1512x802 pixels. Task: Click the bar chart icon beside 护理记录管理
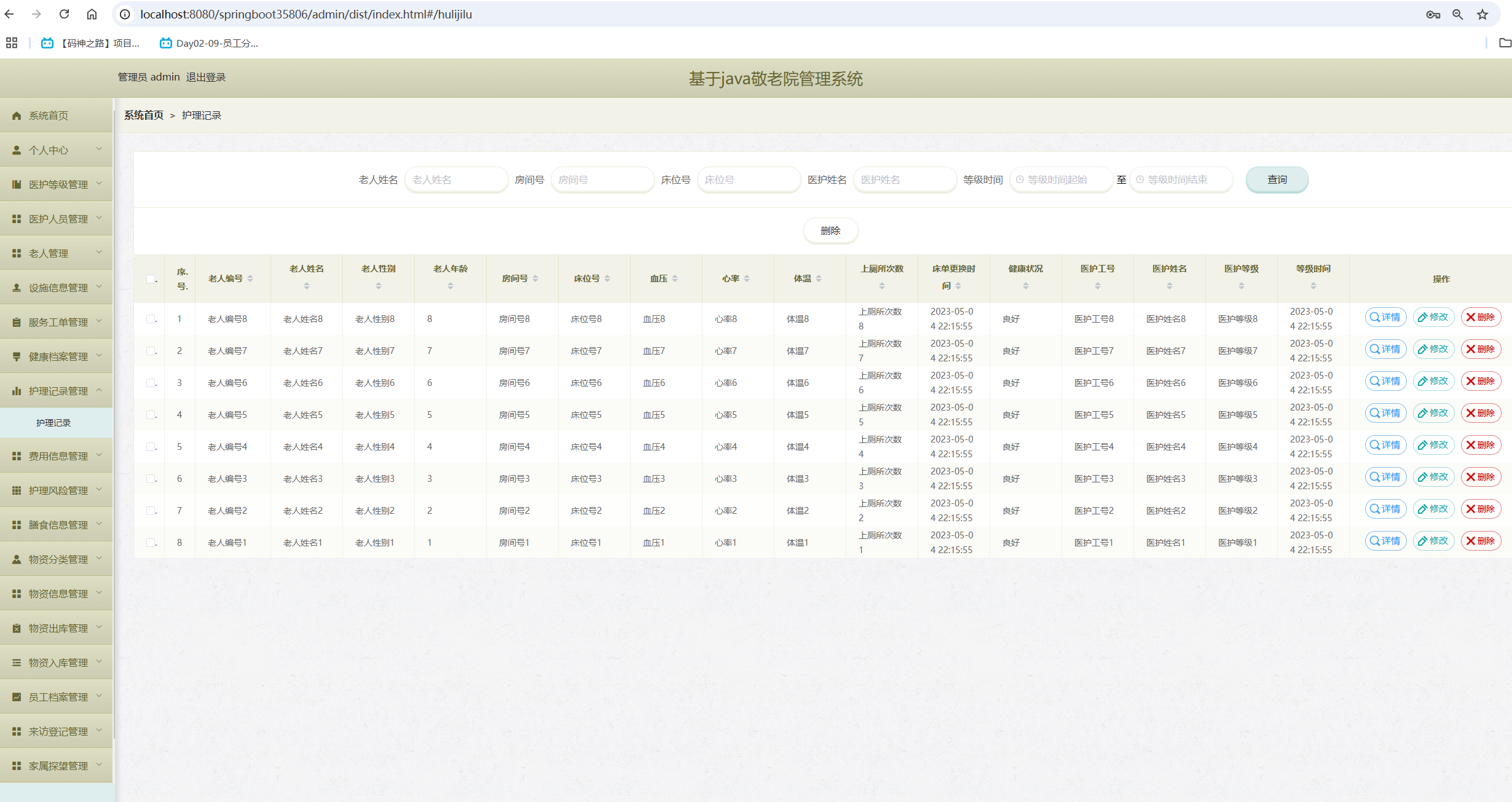pos(17,391)
